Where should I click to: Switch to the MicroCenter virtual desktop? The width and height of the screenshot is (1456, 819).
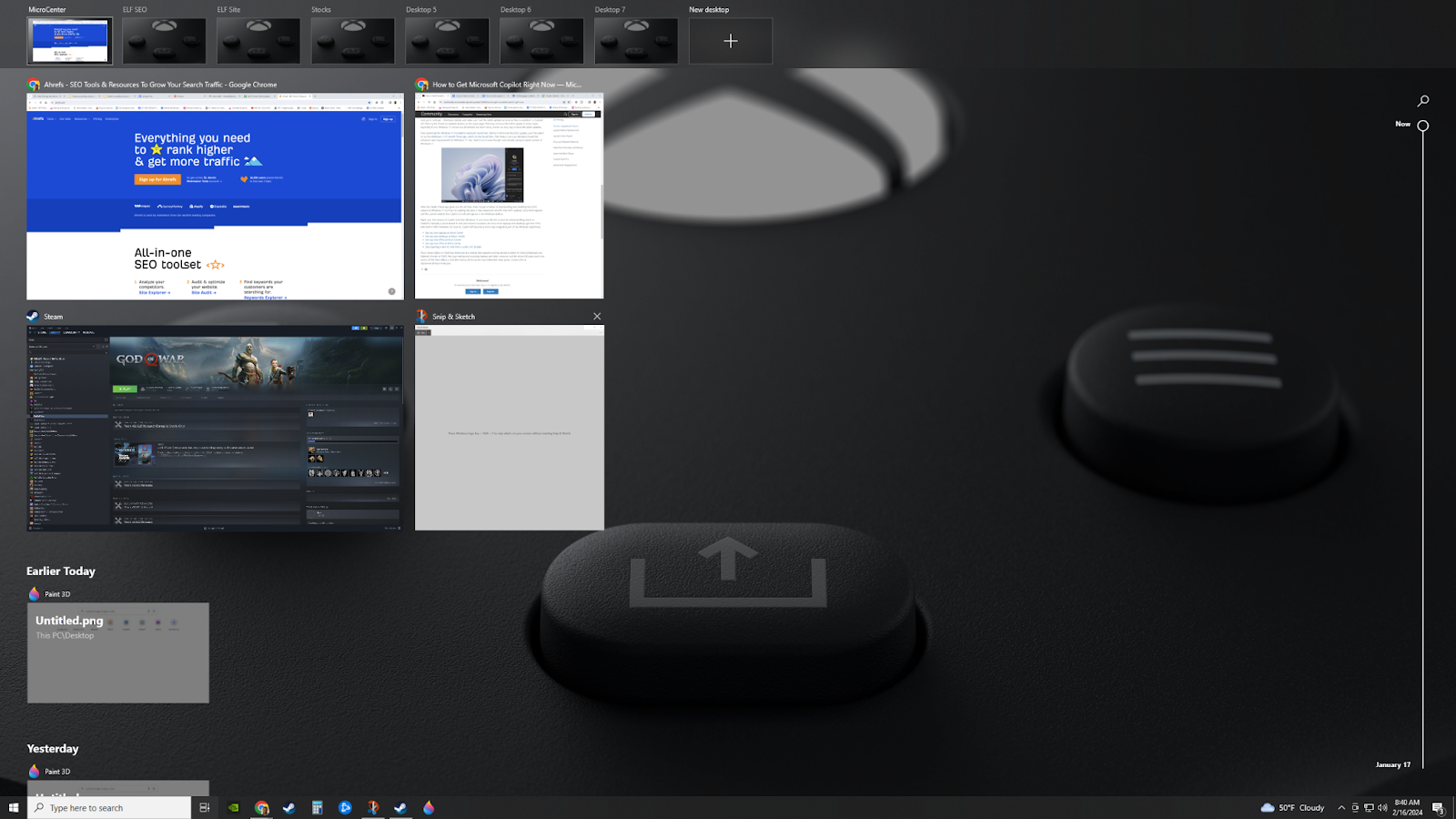[x=70, y=41]
